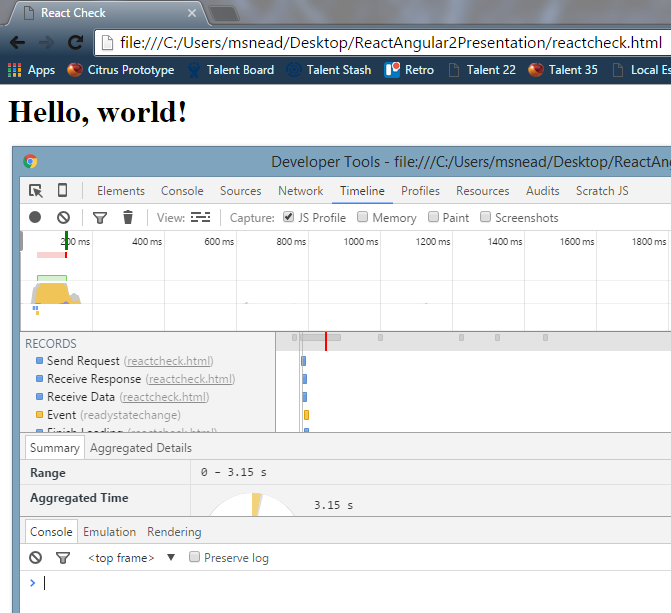
Task: Open the console filter funnel icon
Action: [x=63, y=558]
